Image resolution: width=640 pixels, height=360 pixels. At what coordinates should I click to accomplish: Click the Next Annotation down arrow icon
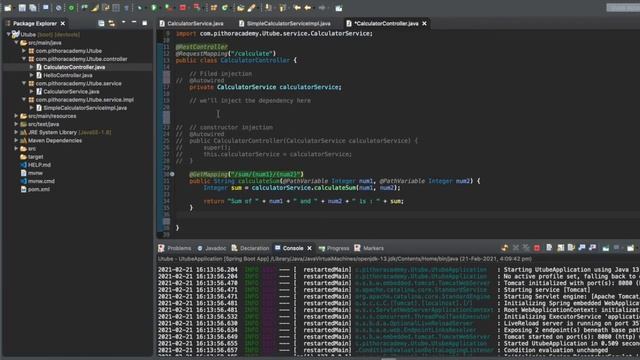(268, 8)
